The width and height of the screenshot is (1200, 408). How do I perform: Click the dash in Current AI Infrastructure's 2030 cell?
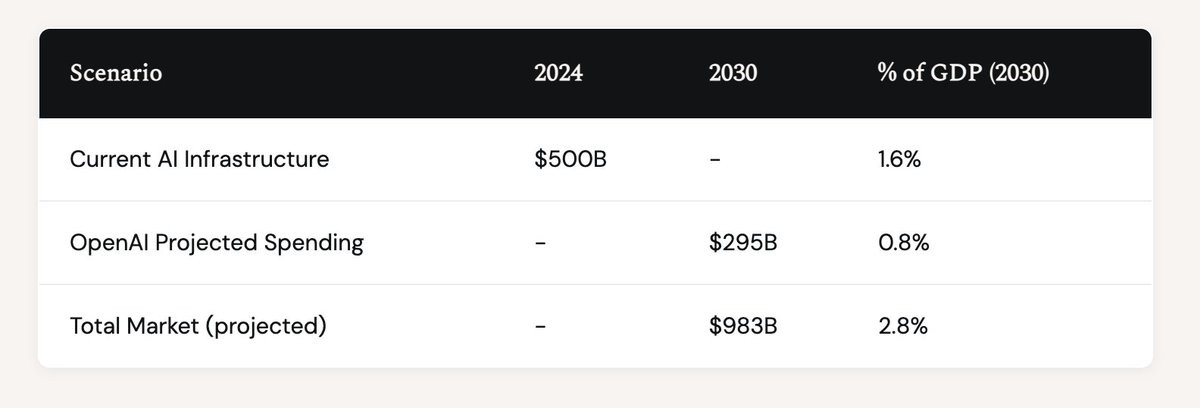[x=713, y=160]
